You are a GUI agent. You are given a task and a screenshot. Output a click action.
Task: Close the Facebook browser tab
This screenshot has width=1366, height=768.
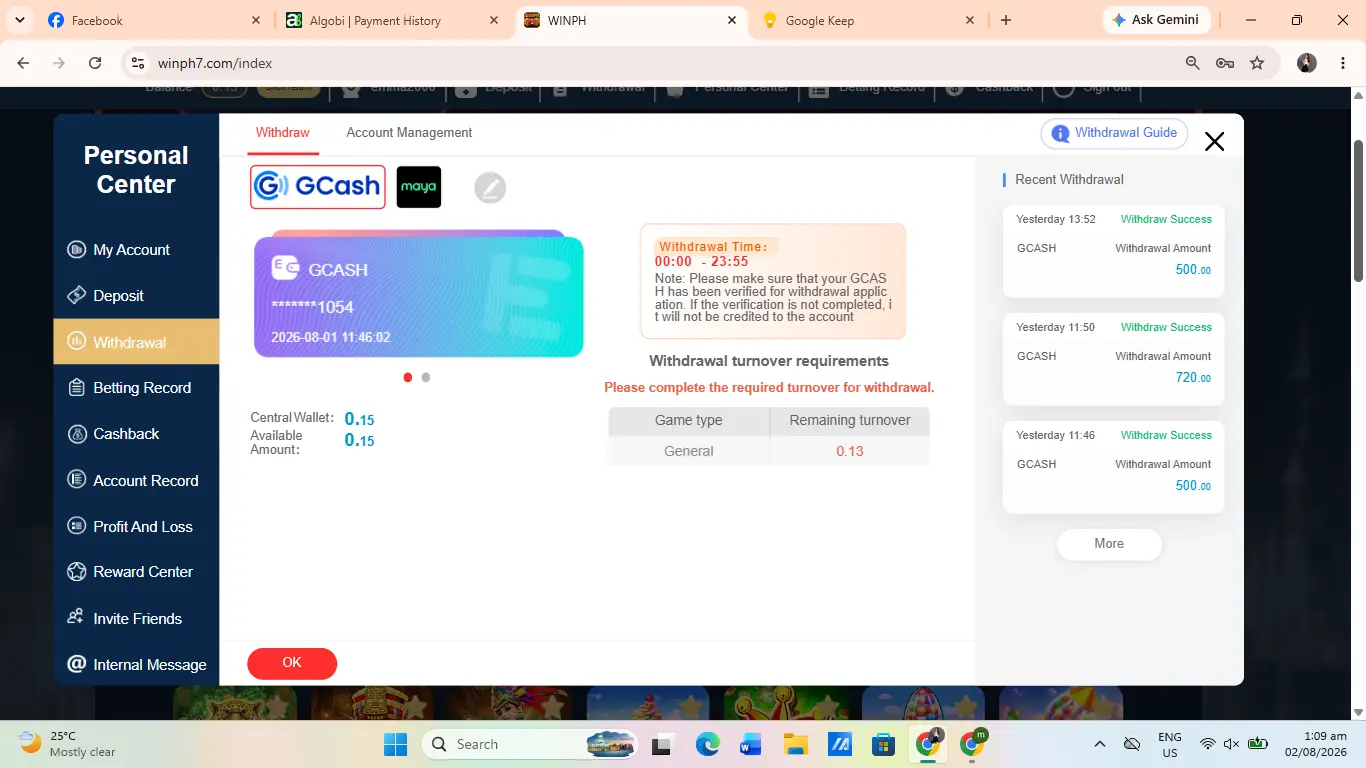pyautogui.click(x=256, y=20)
